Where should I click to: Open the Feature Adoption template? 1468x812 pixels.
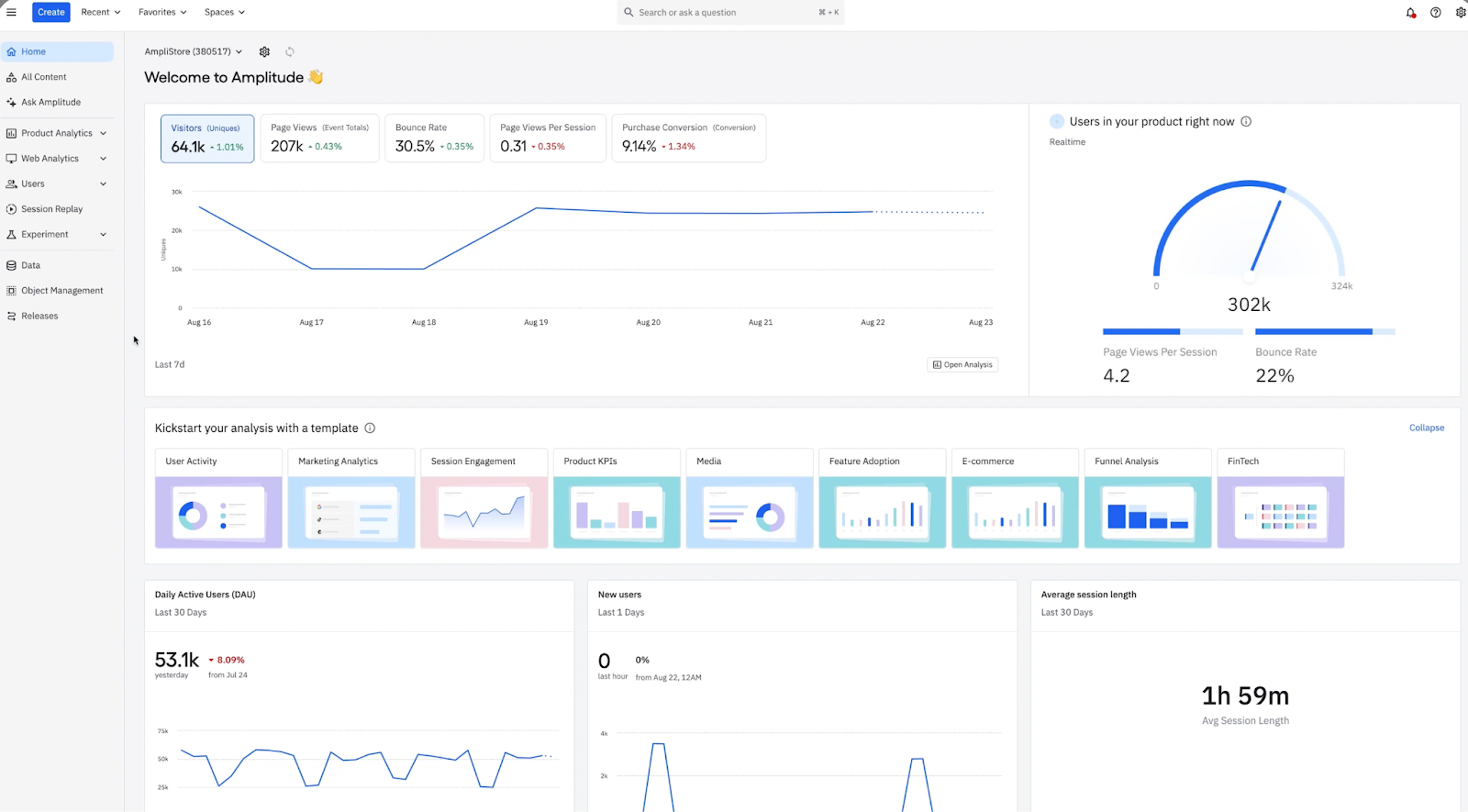click(x=883, y=498)
